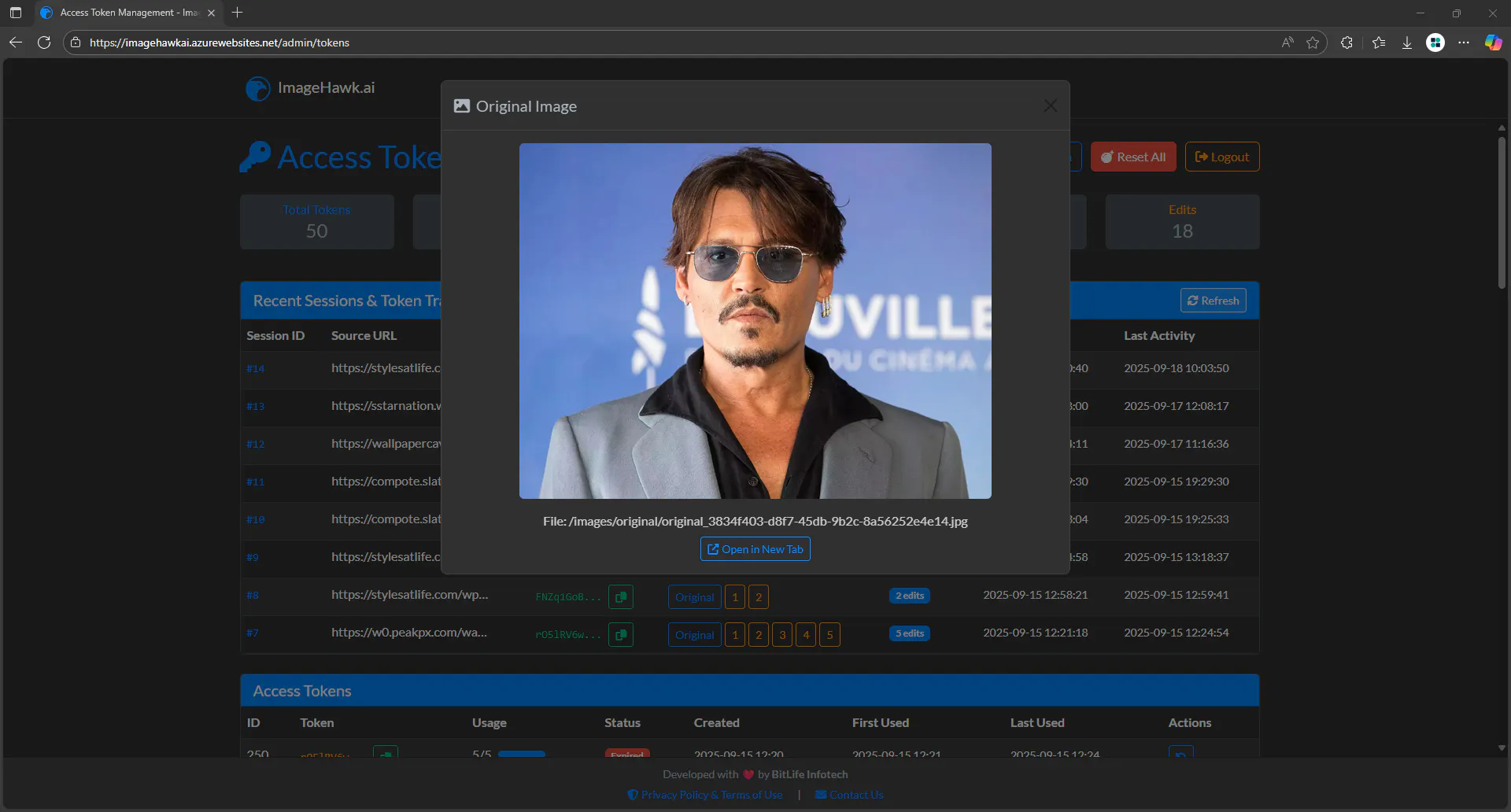Open Copilot sidebar icon
1511x812 pixels.
coord(1493,42)
